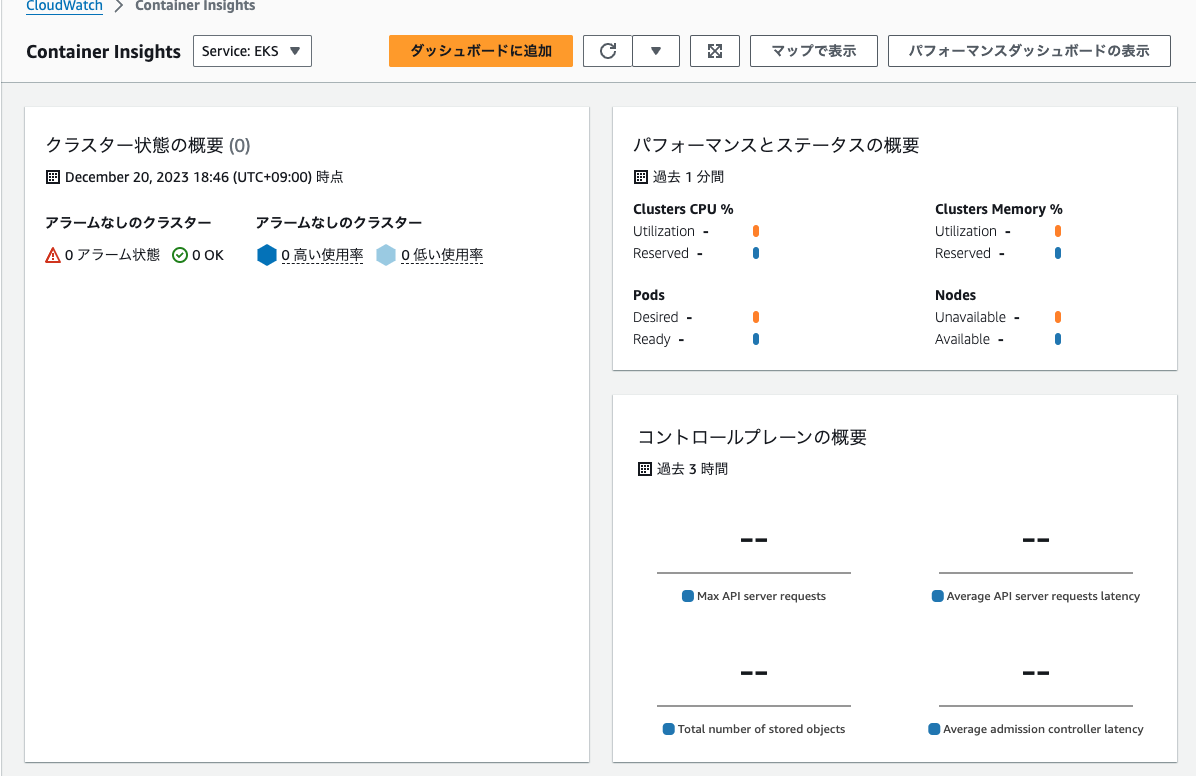1196x776 pixels.
Task: Click the Unavailable label under Nodes
Action: (970, 317)
